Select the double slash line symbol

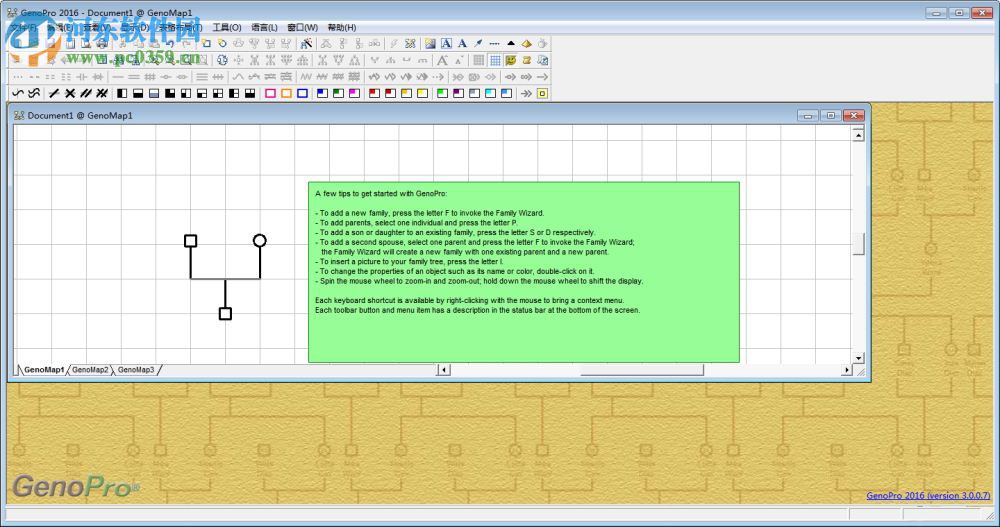(85, 93)
